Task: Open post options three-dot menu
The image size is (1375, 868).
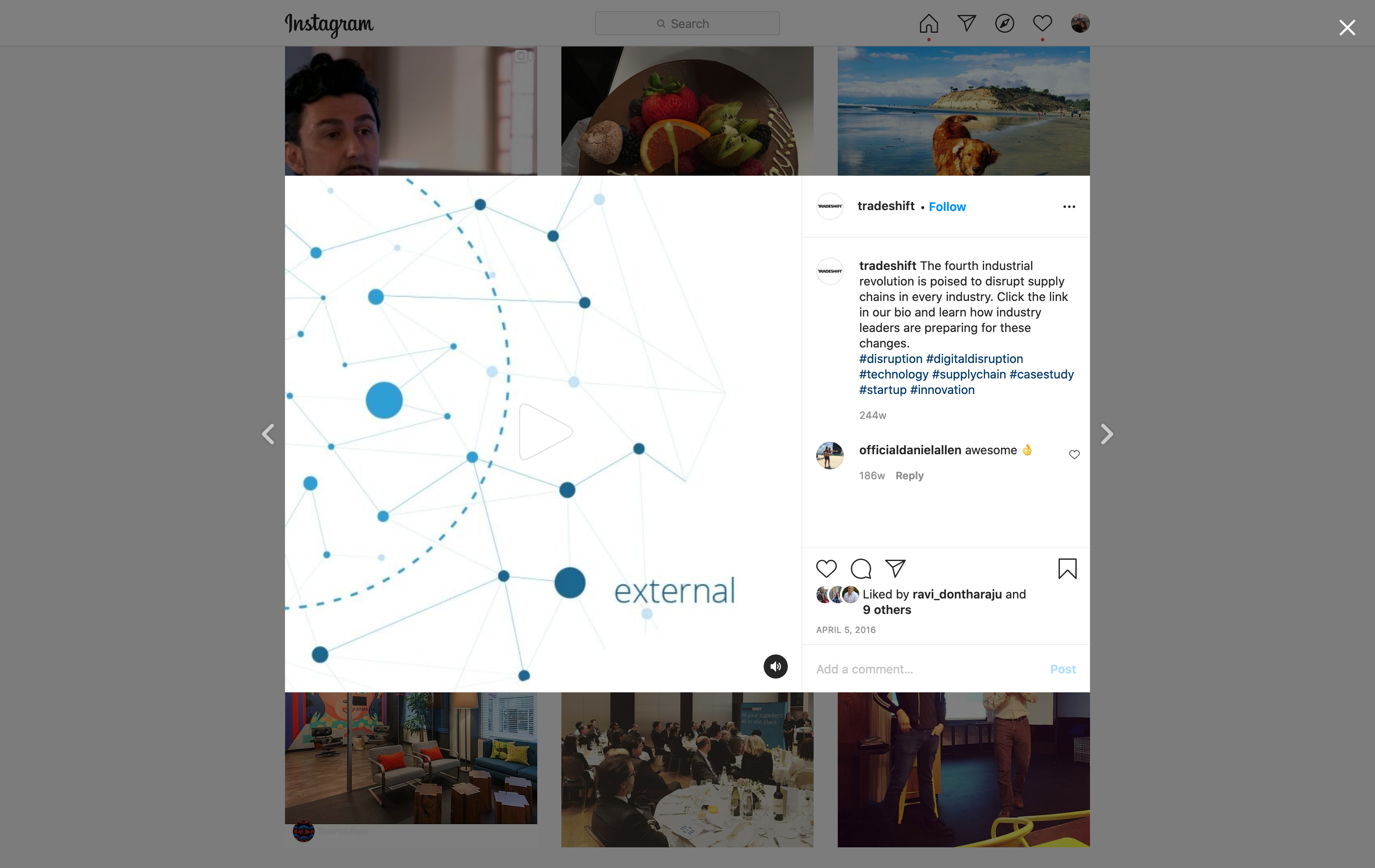Action: [x=1069, y=207]
